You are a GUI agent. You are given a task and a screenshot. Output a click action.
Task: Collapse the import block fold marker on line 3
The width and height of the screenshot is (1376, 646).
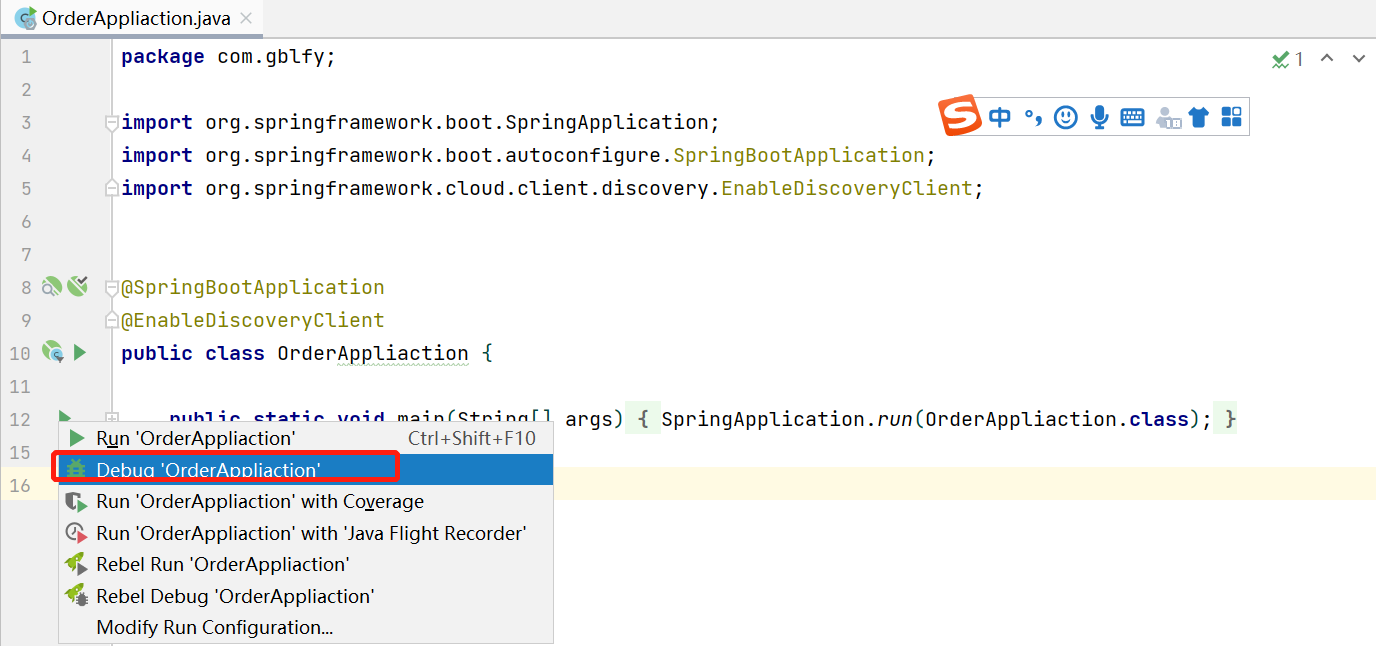pos(111,123)
